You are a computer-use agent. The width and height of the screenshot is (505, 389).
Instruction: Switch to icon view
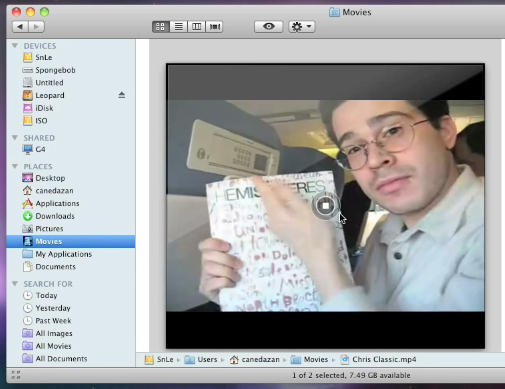[x=161, y=26]
